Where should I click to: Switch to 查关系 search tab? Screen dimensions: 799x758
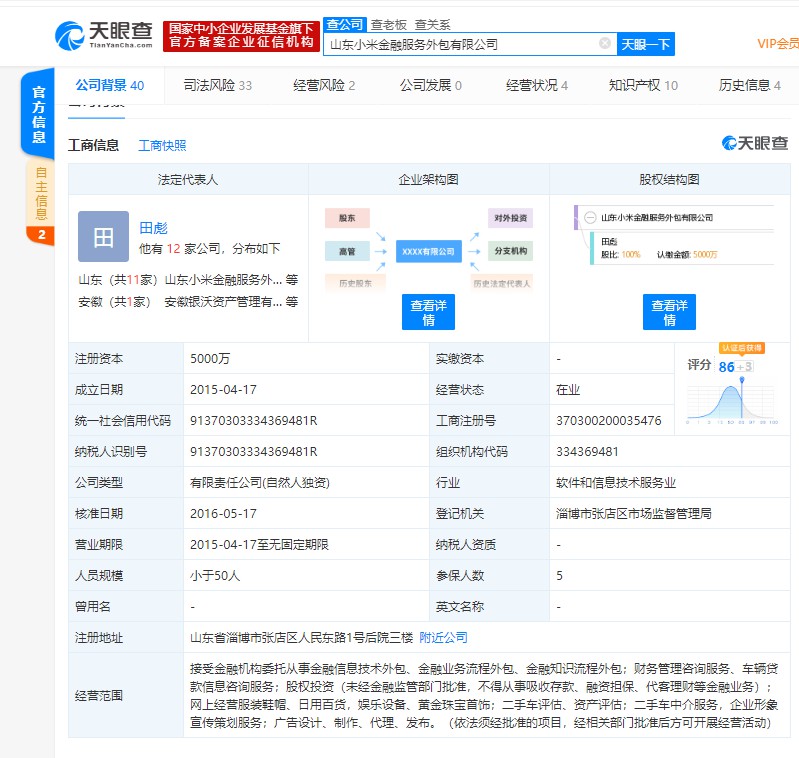click(433, 24)
